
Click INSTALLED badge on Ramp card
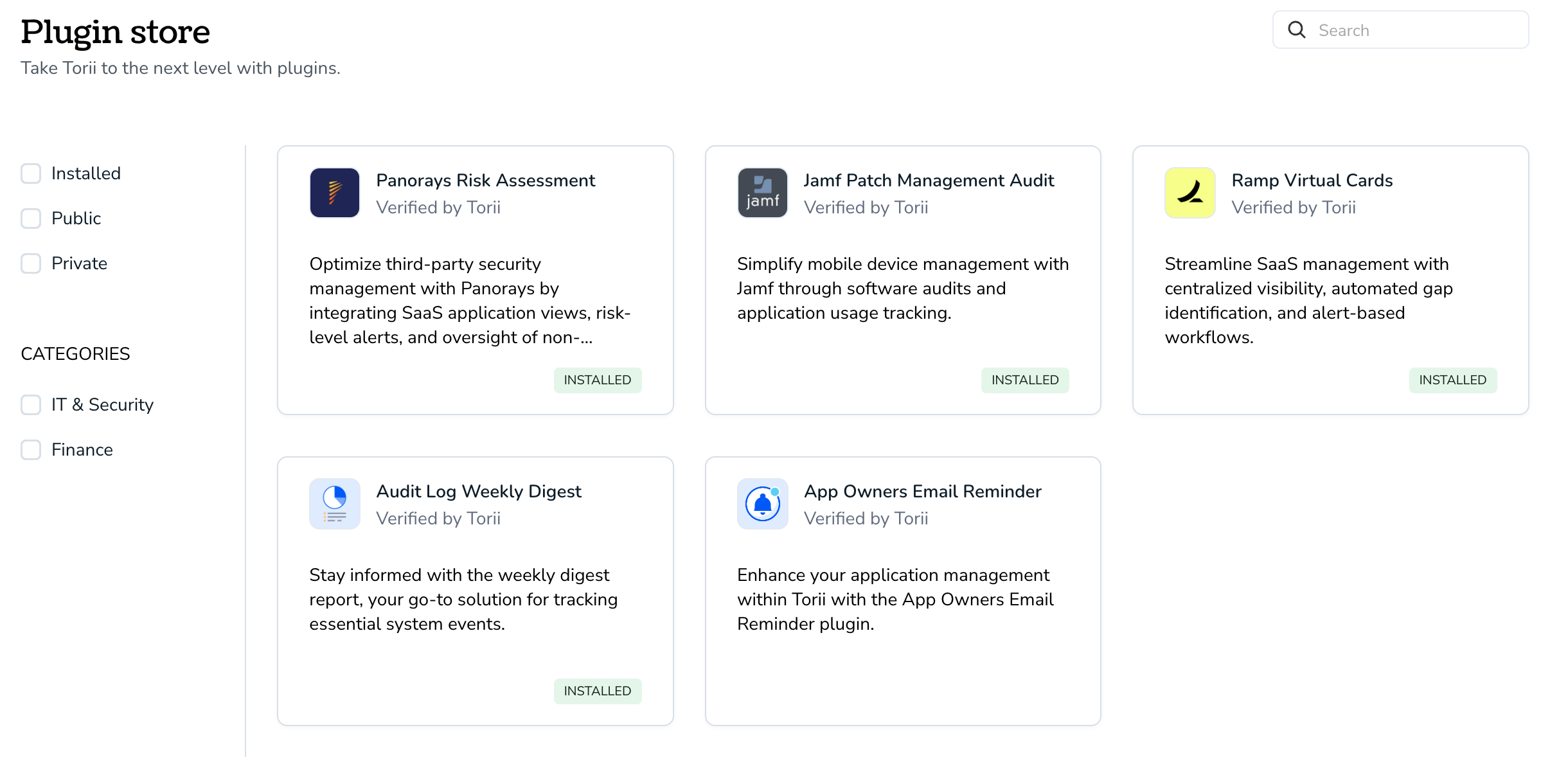[1453, 380]
